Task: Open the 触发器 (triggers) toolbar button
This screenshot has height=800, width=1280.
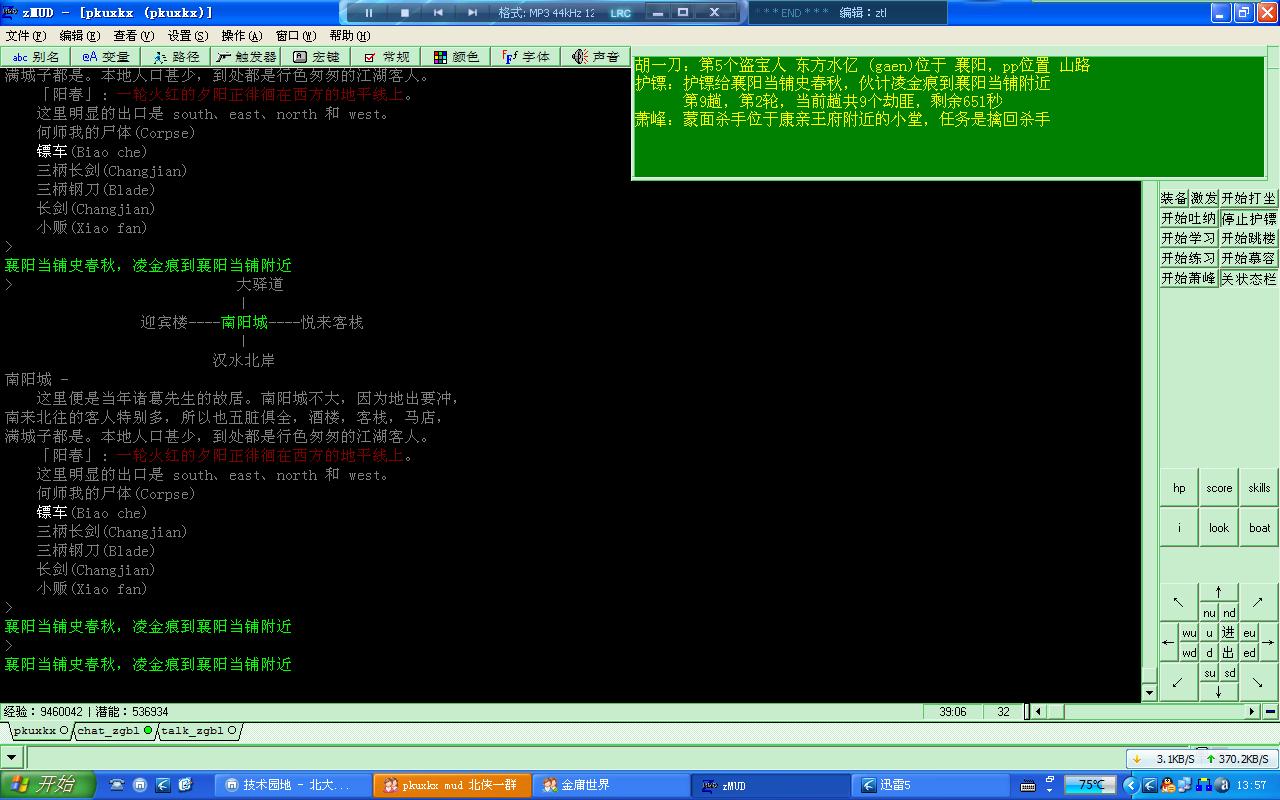Action: click(245, 57)
